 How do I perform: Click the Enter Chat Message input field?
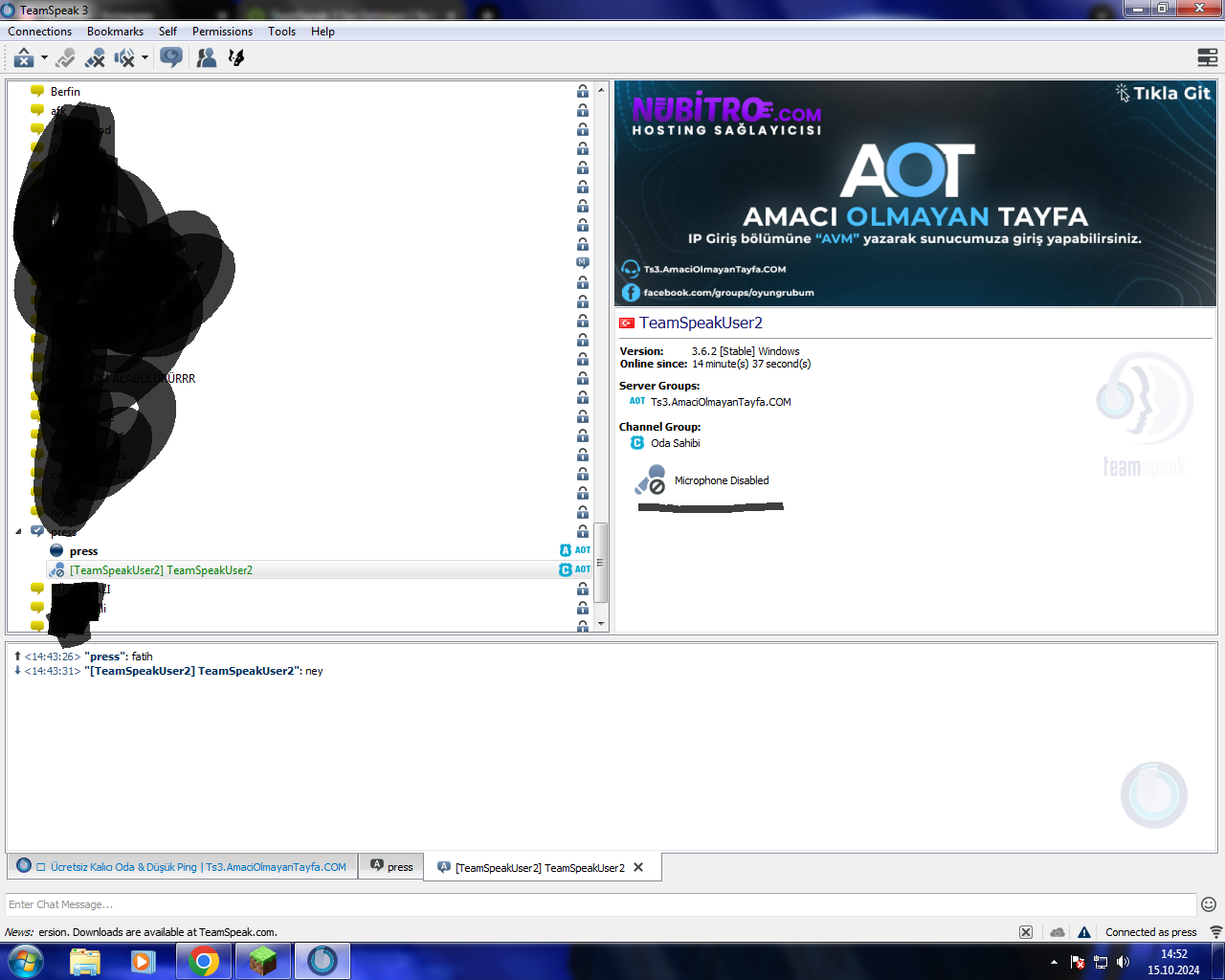click(601, 904)
